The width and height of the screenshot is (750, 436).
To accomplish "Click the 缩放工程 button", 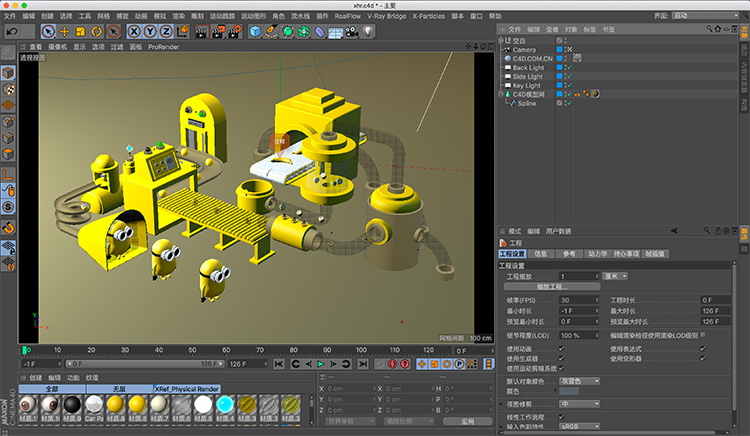I will pos(552,287).
